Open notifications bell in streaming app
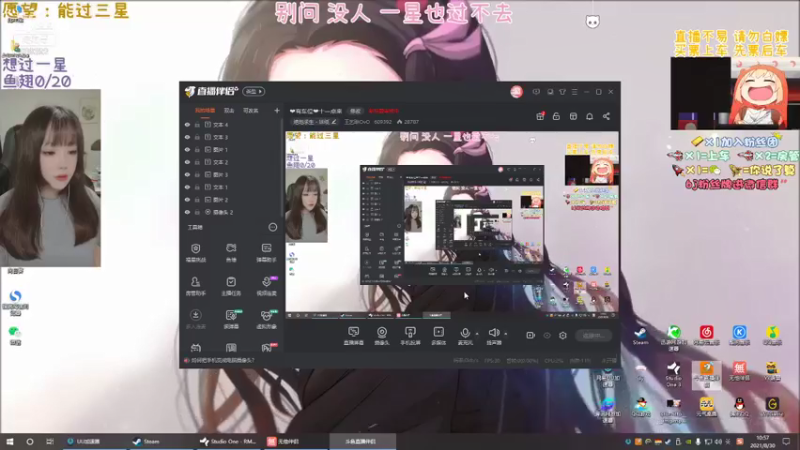This screenshot has width=800, height=450. (589, 116)
